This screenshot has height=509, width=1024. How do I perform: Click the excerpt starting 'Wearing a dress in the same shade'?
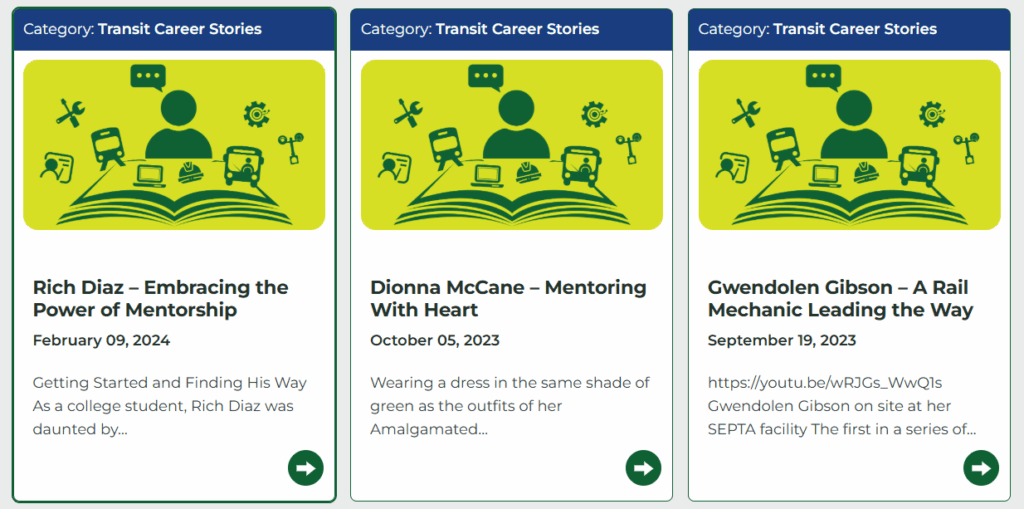point(510,406)
